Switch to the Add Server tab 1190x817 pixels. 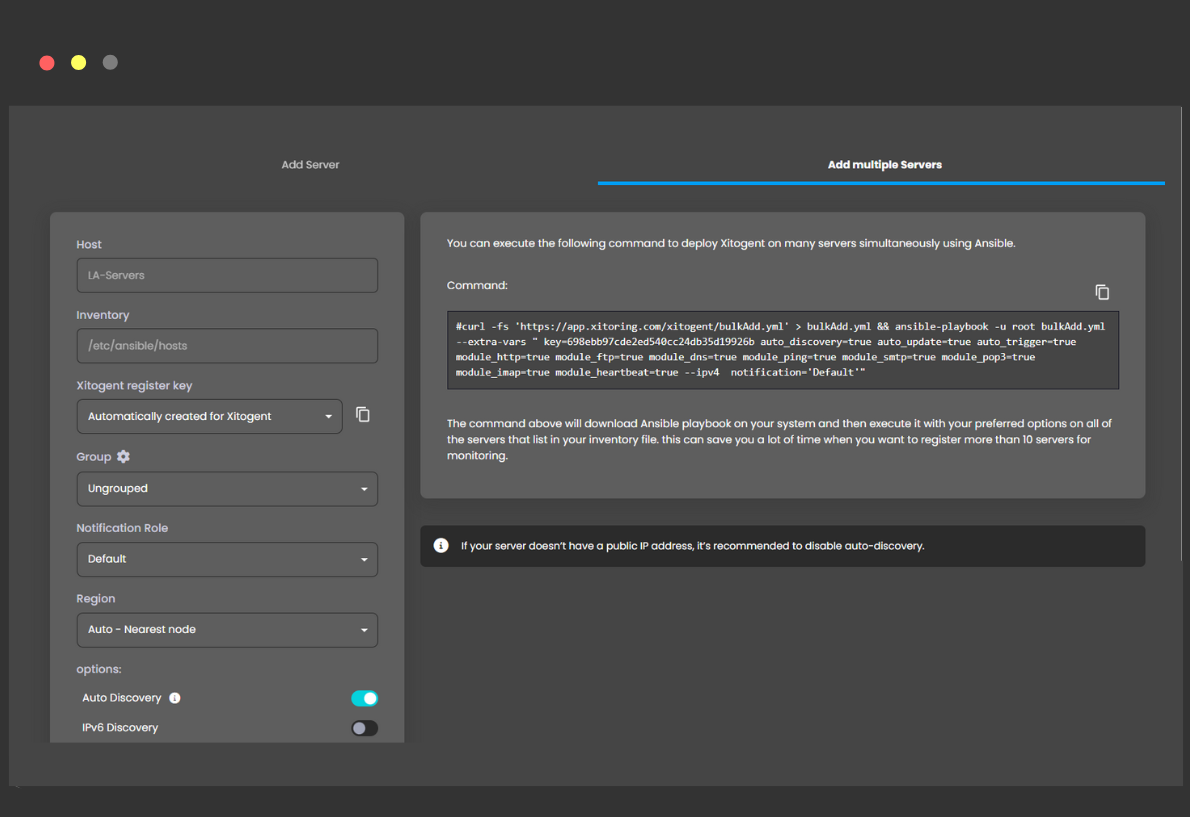coord(310,165)
